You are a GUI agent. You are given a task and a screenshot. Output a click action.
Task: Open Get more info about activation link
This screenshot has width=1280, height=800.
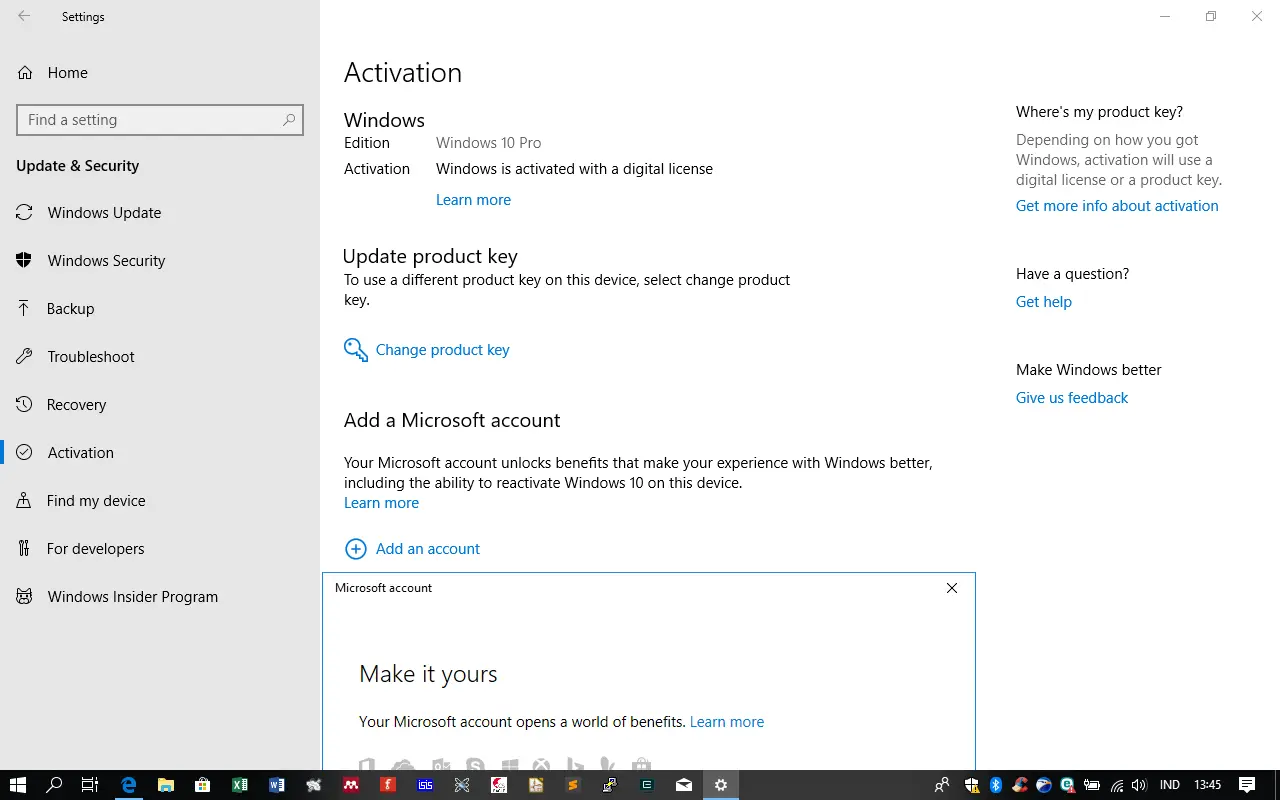[1117, 206]
